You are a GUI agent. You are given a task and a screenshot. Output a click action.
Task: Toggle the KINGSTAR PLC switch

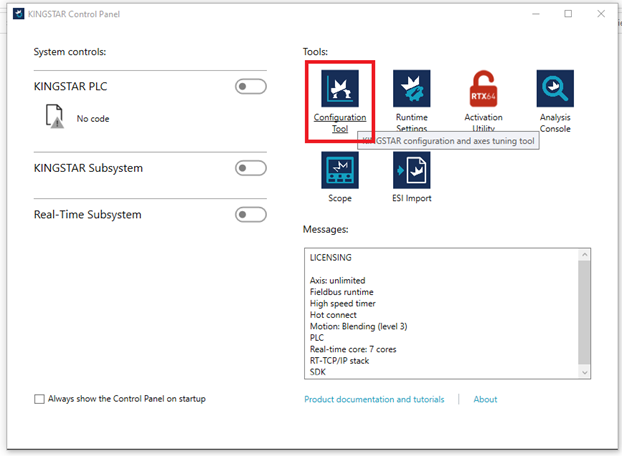[x=251, y=87]
